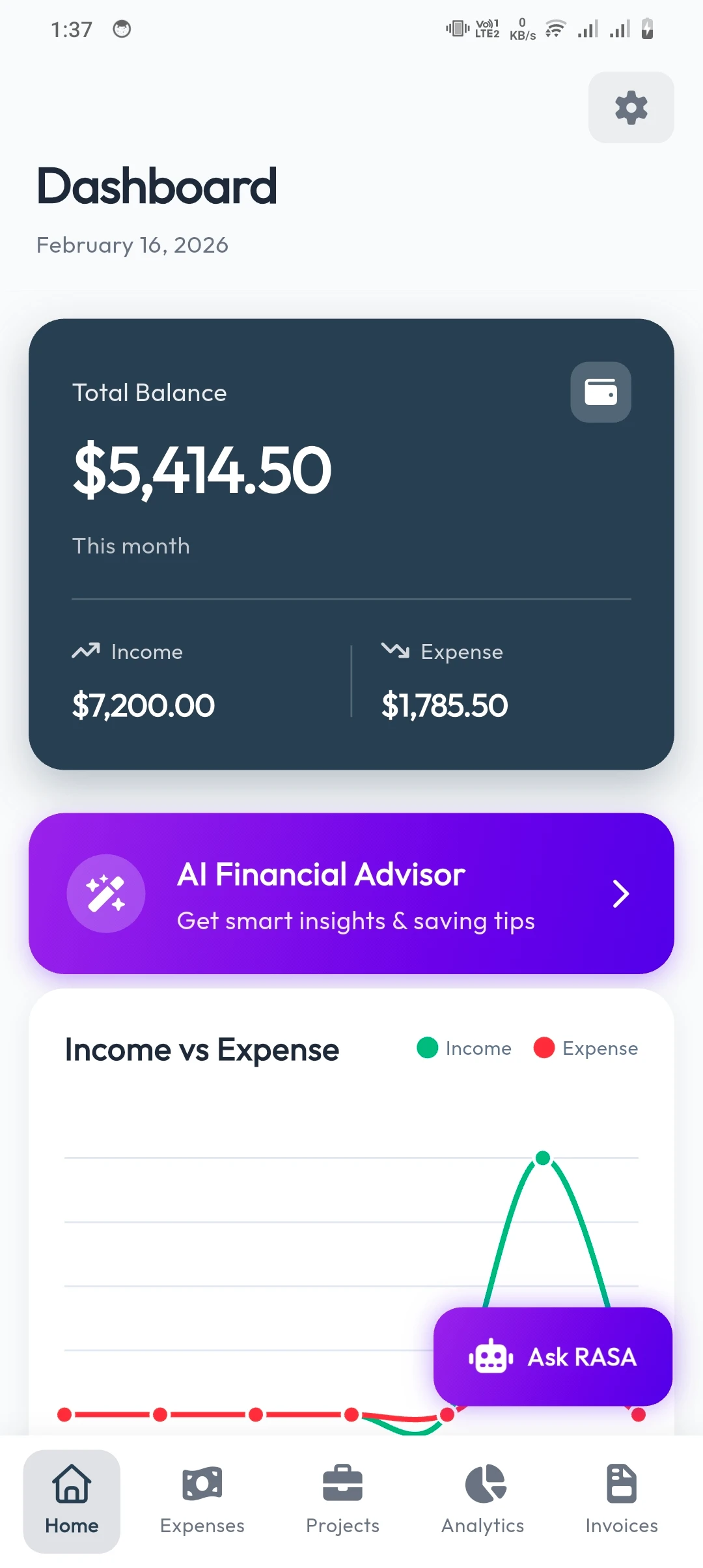Tap the income trending-up arrow icon
The width and height of the screenshot is (703, 1568).
pyautogui.click(x=86, y=651)
